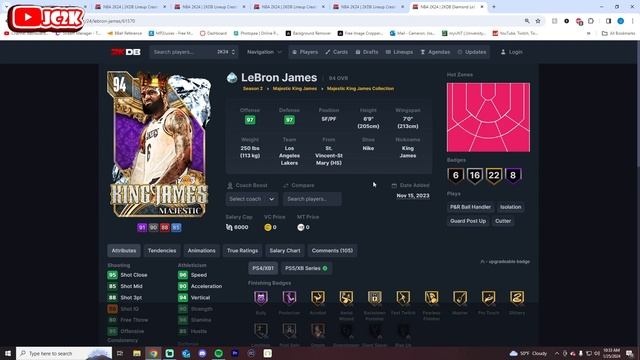640x360 pixels.
Task: Click the Bully finishing badge icon
Action: click(261, 298)
